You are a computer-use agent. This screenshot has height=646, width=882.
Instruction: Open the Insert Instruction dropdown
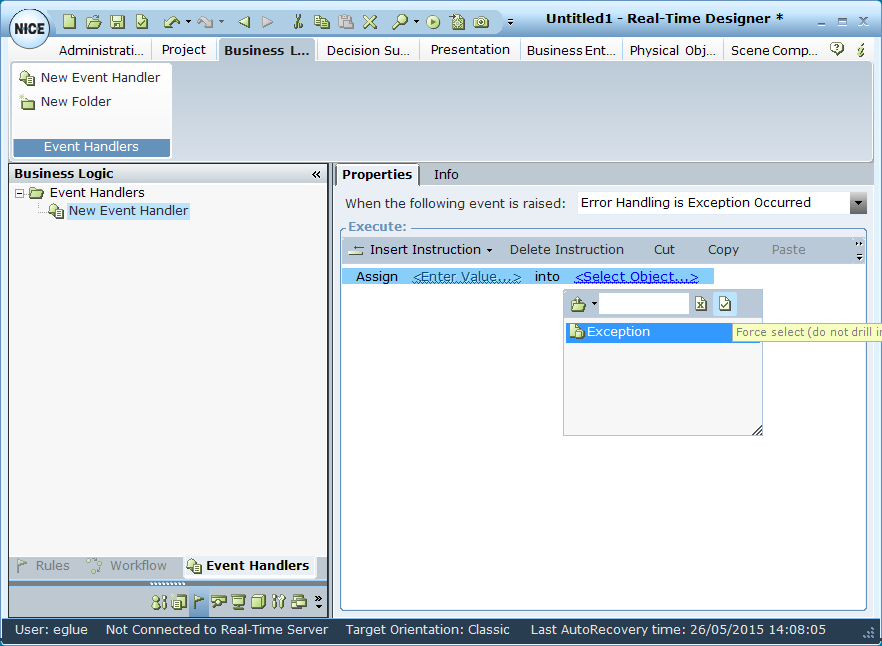[x=420, y=250]
